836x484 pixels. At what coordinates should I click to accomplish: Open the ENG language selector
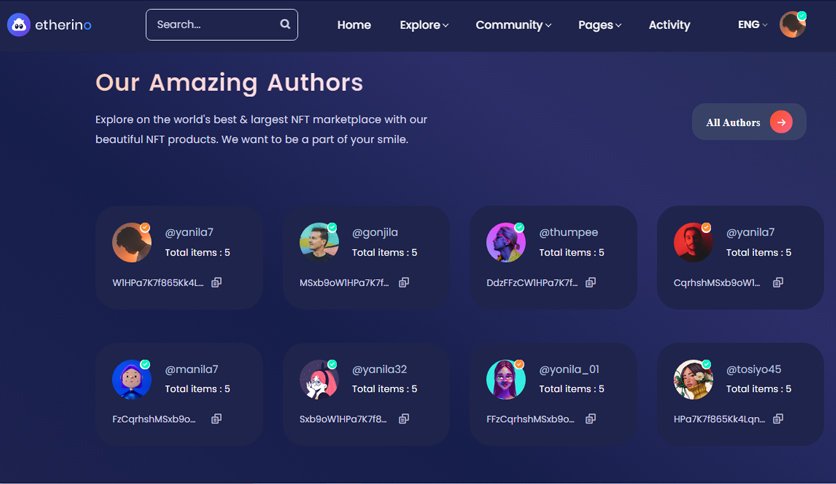coord(752,25)
